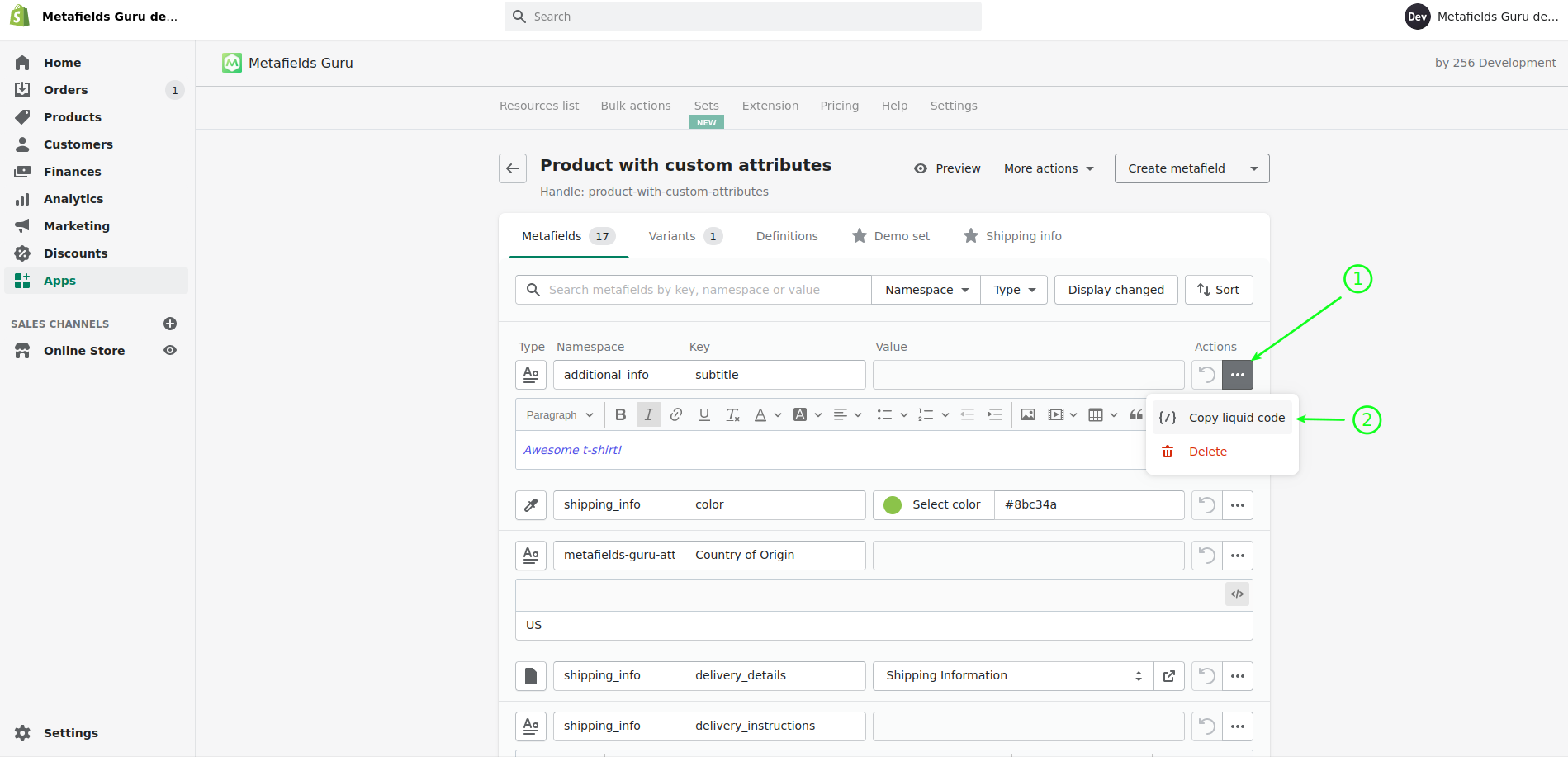This screenshot has height=757, width=1568.
Task: Open Bulk actions page
Action: pos(636,106)
